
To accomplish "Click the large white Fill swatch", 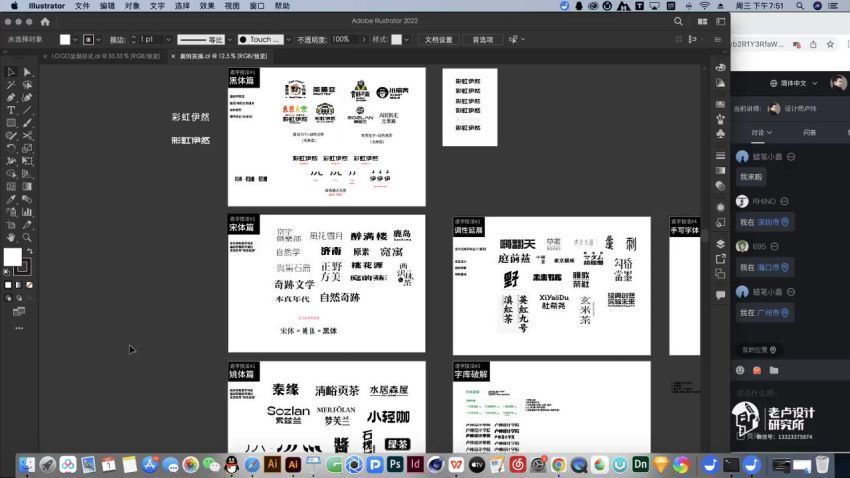I will (x=12, y=257).
